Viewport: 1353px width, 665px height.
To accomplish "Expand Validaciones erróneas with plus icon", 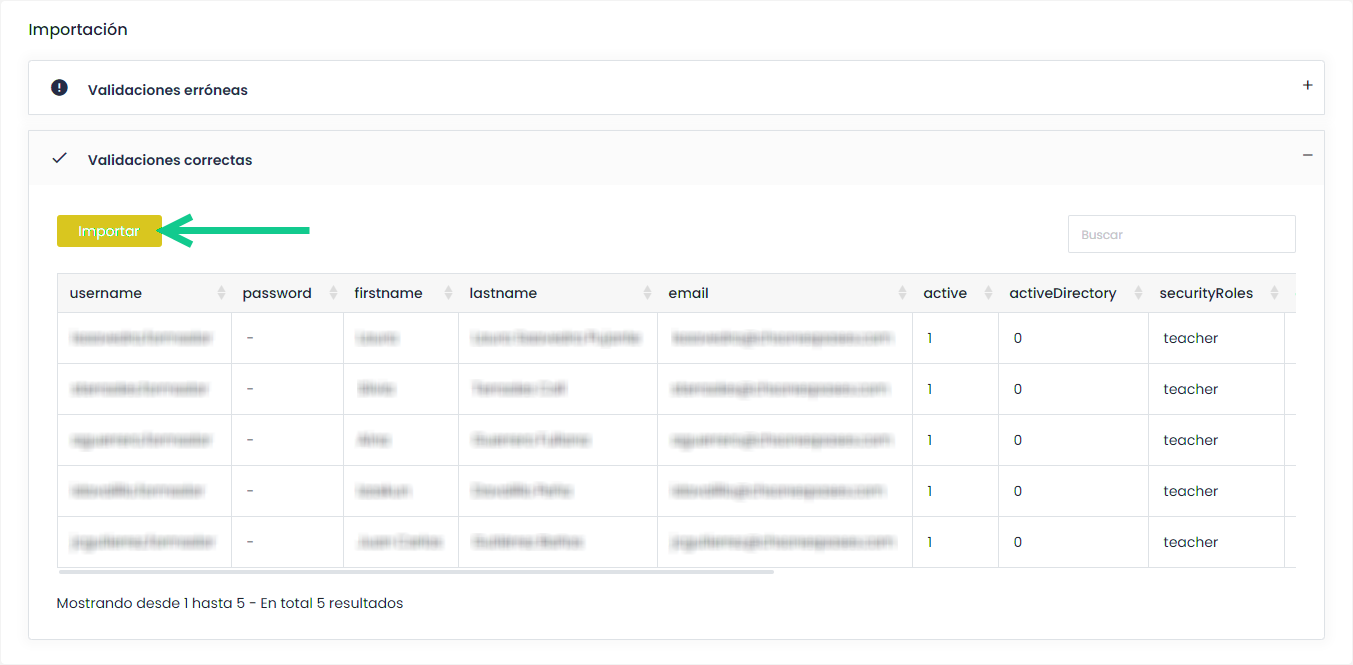I will pos(1307,86).
